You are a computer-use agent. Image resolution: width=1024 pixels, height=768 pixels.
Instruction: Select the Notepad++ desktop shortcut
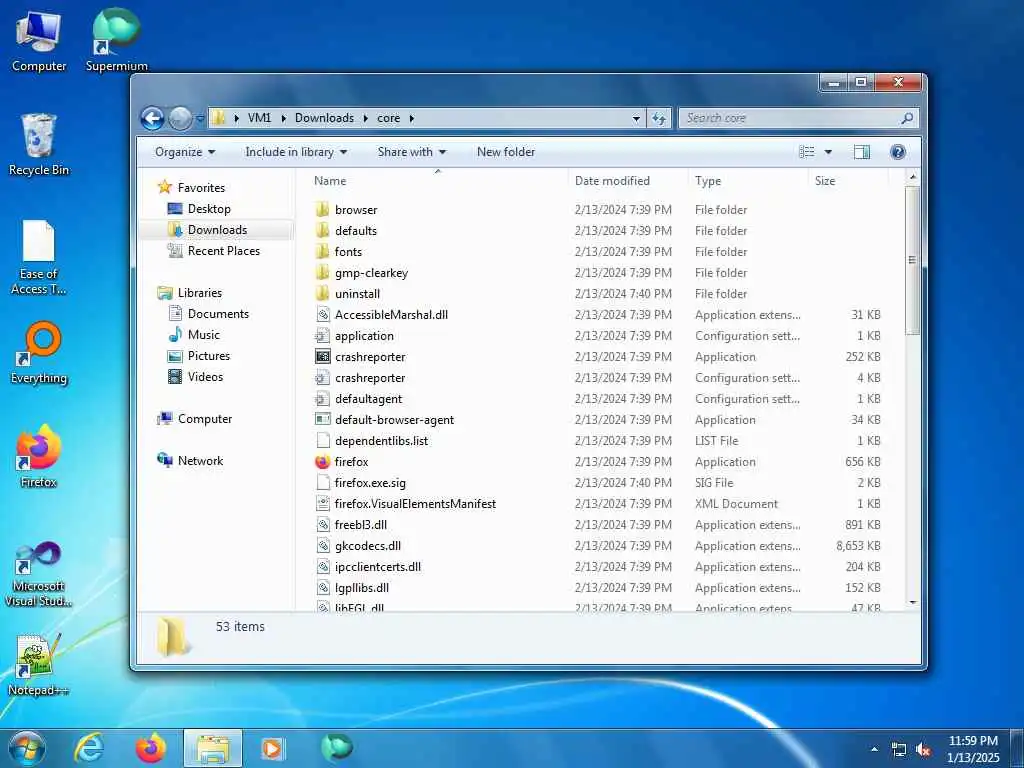(x=39, y=664)
